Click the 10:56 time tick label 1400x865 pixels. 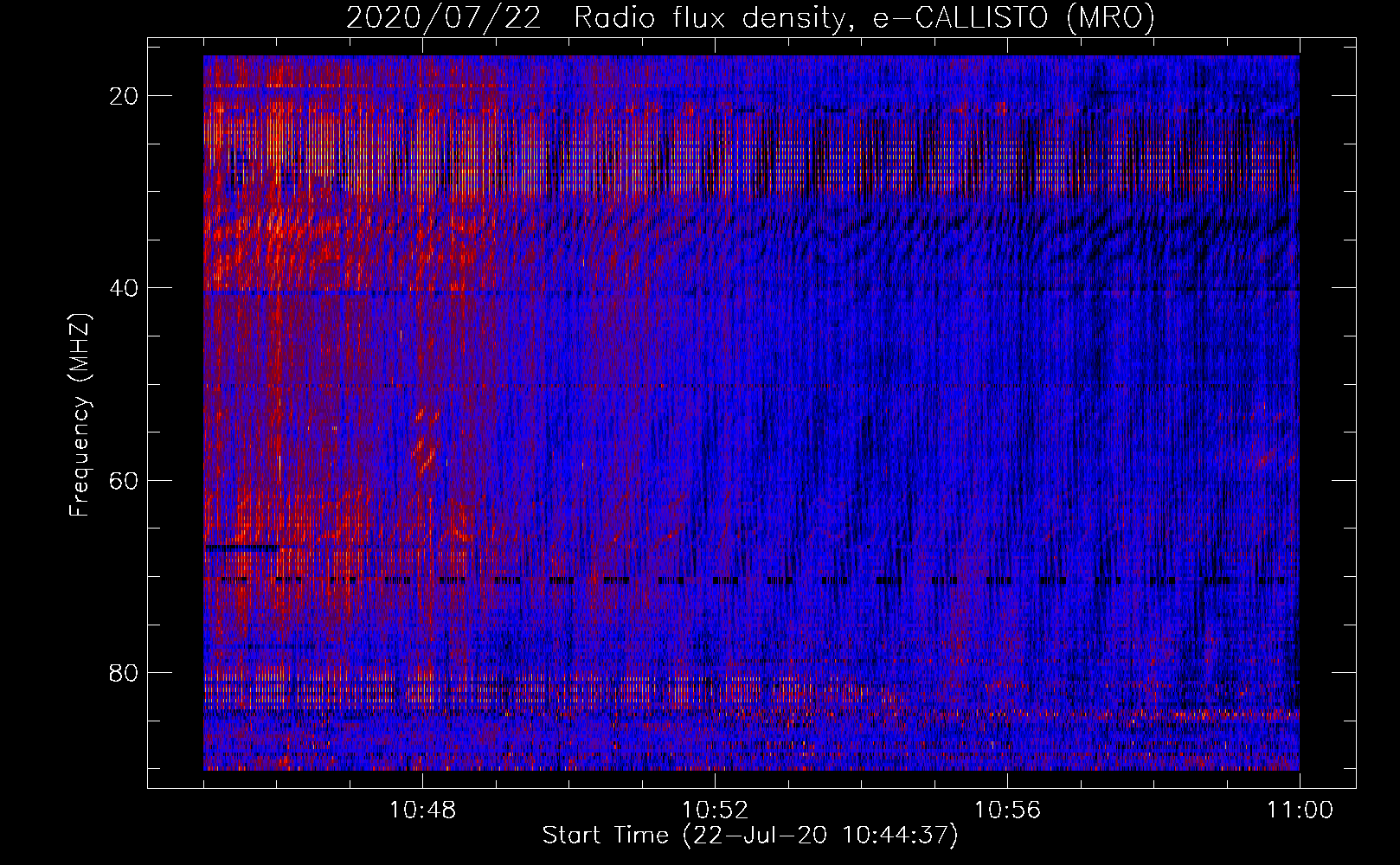(1007, 811)
